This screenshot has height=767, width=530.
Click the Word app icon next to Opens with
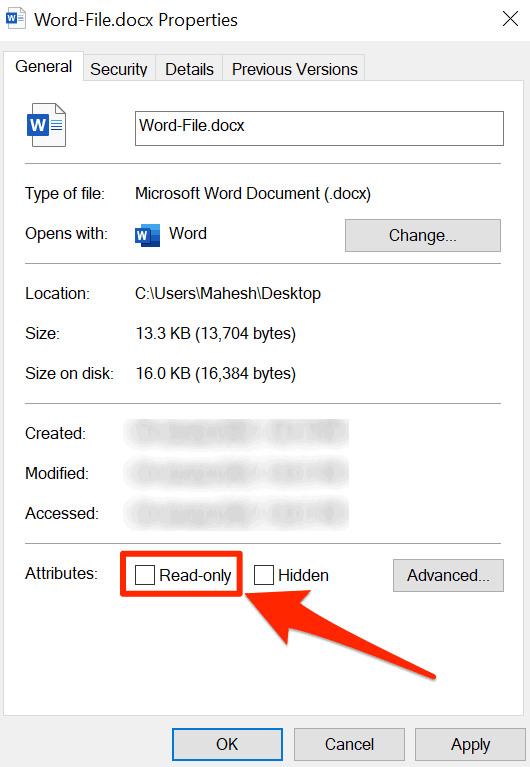coord(147,235)
